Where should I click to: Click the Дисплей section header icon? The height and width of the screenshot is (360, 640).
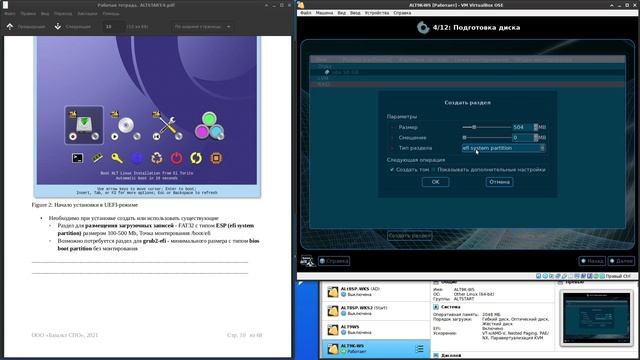(x=436, y=356)
